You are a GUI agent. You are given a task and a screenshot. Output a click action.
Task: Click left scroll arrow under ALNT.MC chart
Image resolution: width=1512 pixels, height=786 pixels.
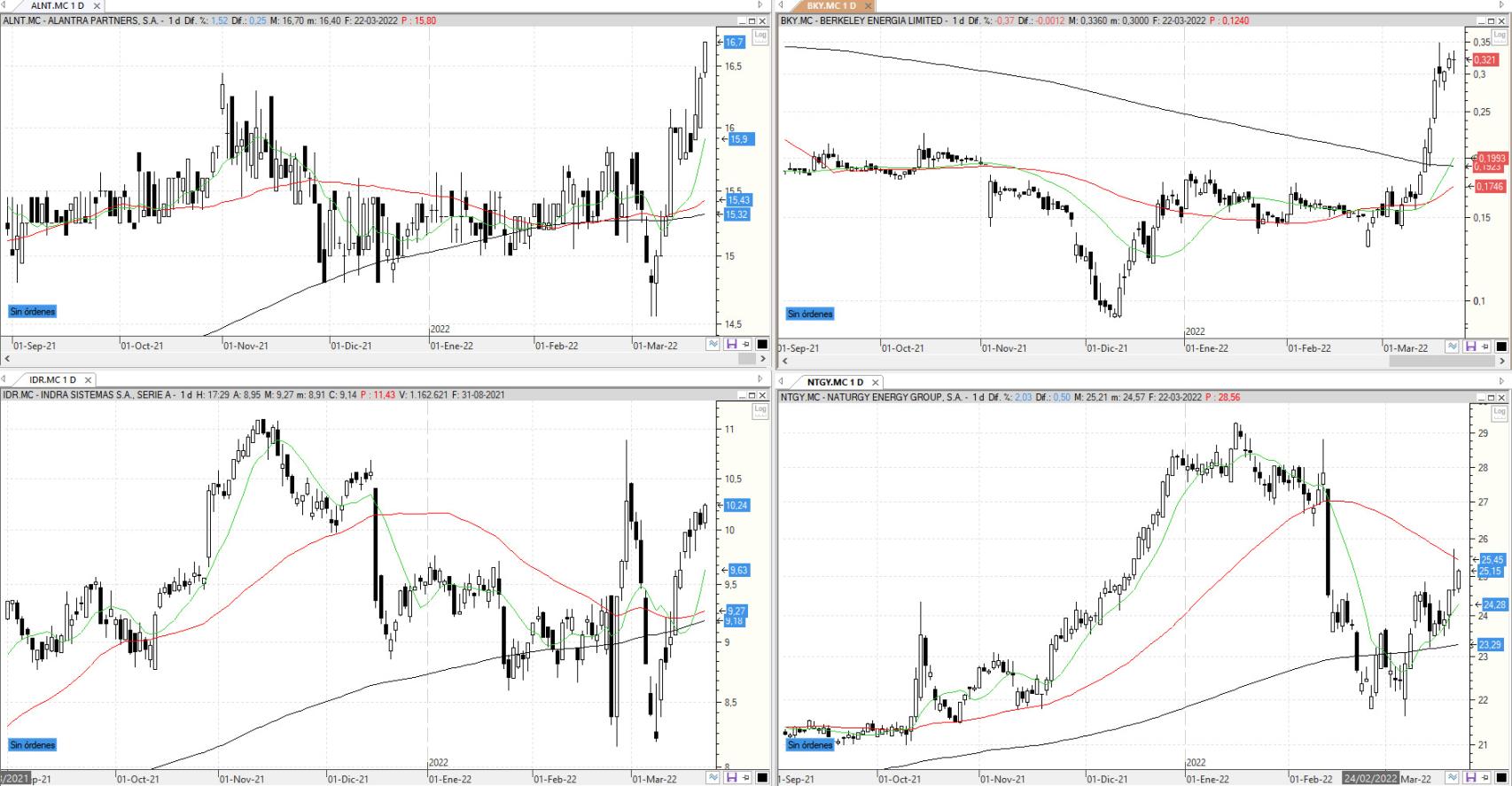coord(7,359)
